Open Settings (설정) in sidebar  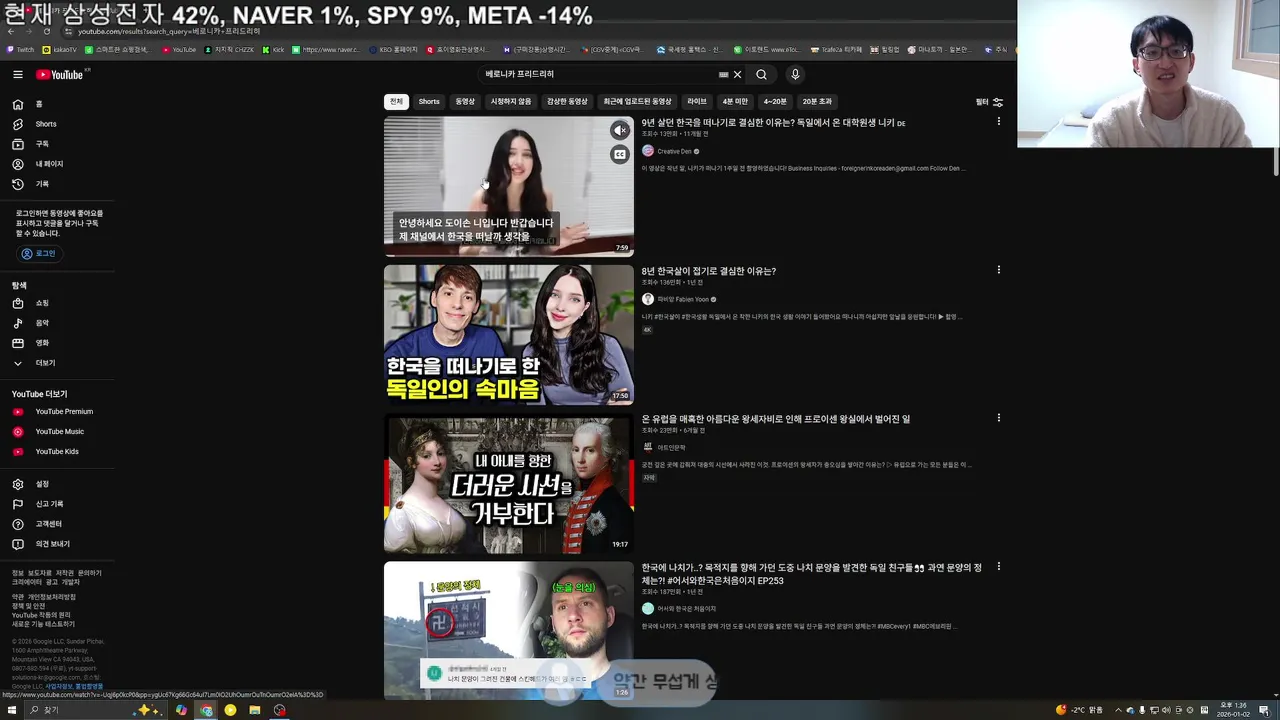coord(57,484)
